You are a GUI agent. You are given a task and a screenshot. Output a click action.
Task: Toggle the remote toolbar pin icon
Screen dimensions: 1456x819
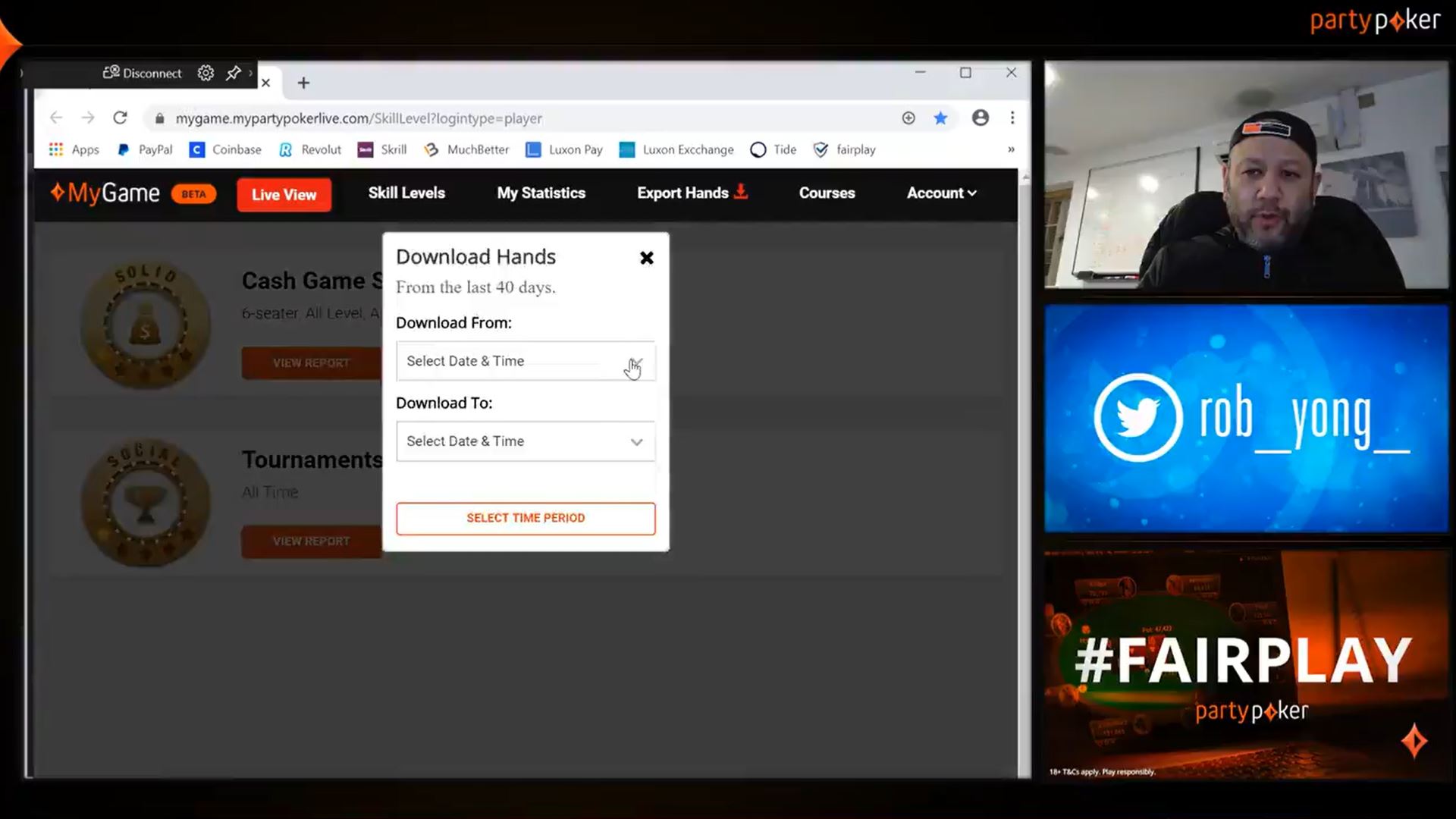234,73
